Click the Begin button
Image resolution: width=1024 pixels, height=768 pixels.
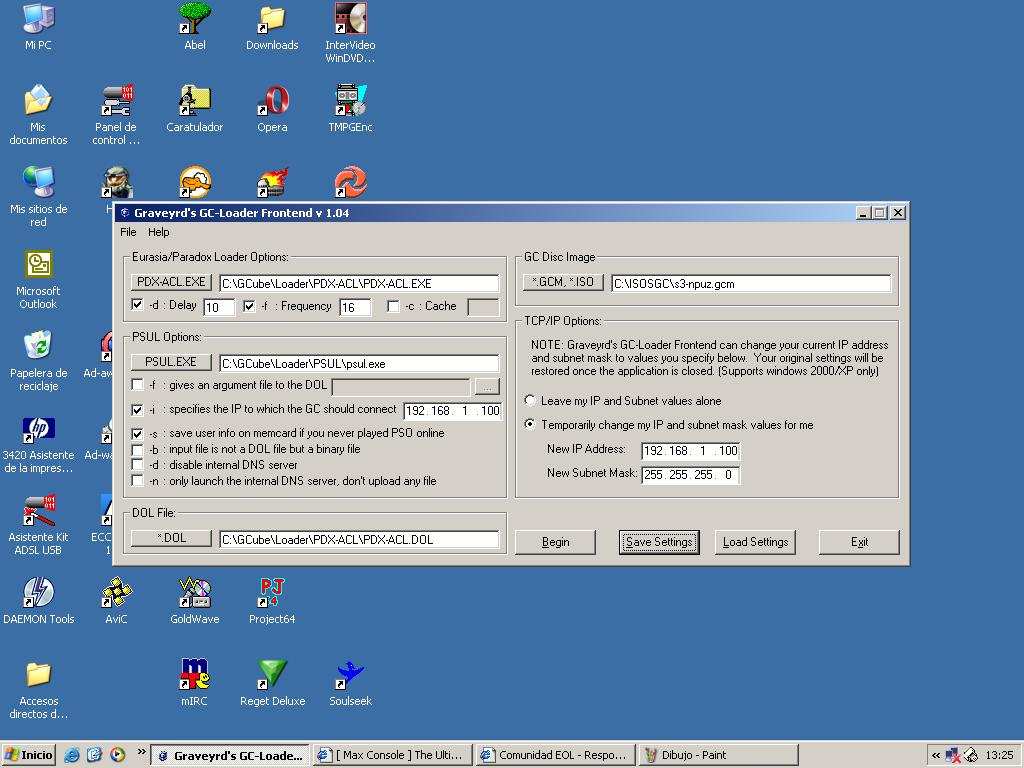click(x=555, y=542)
